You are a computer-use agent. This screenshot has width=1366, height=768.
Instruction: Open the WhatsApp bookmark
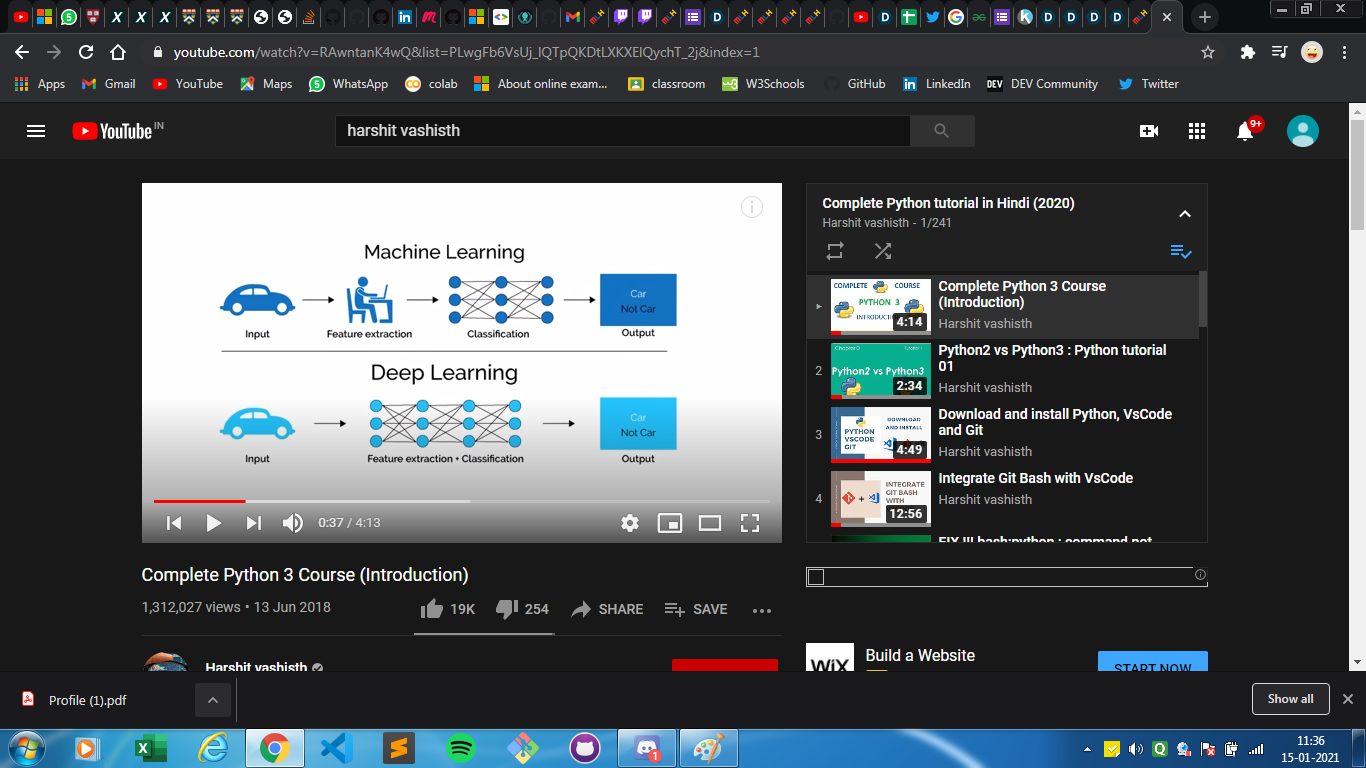[349, 84]
